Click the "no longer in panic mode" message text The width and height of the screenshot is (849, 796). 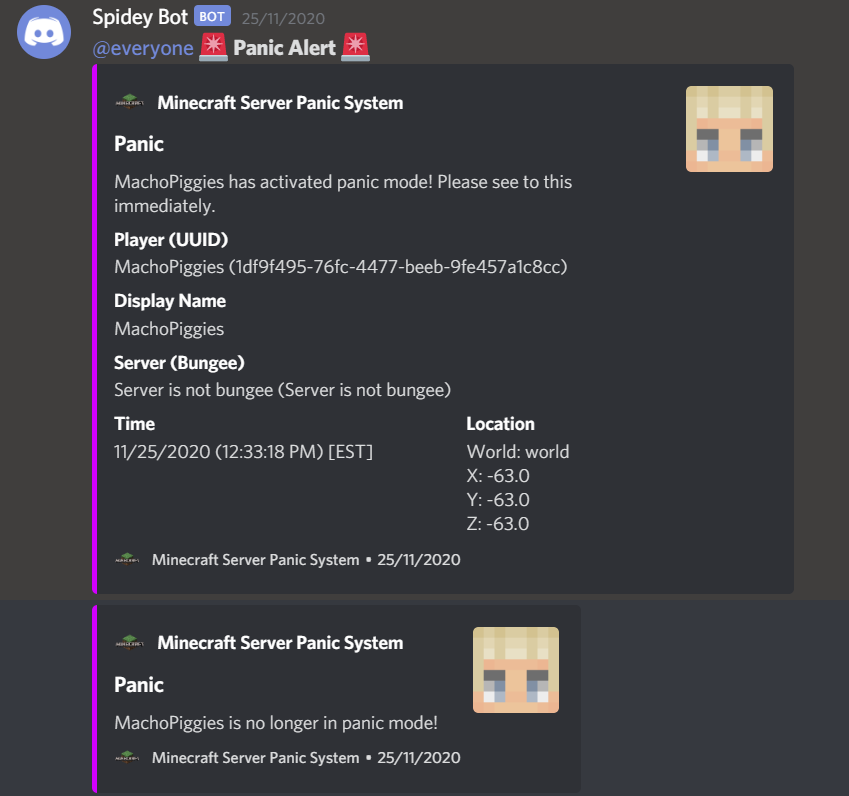(x=275, y=722)
